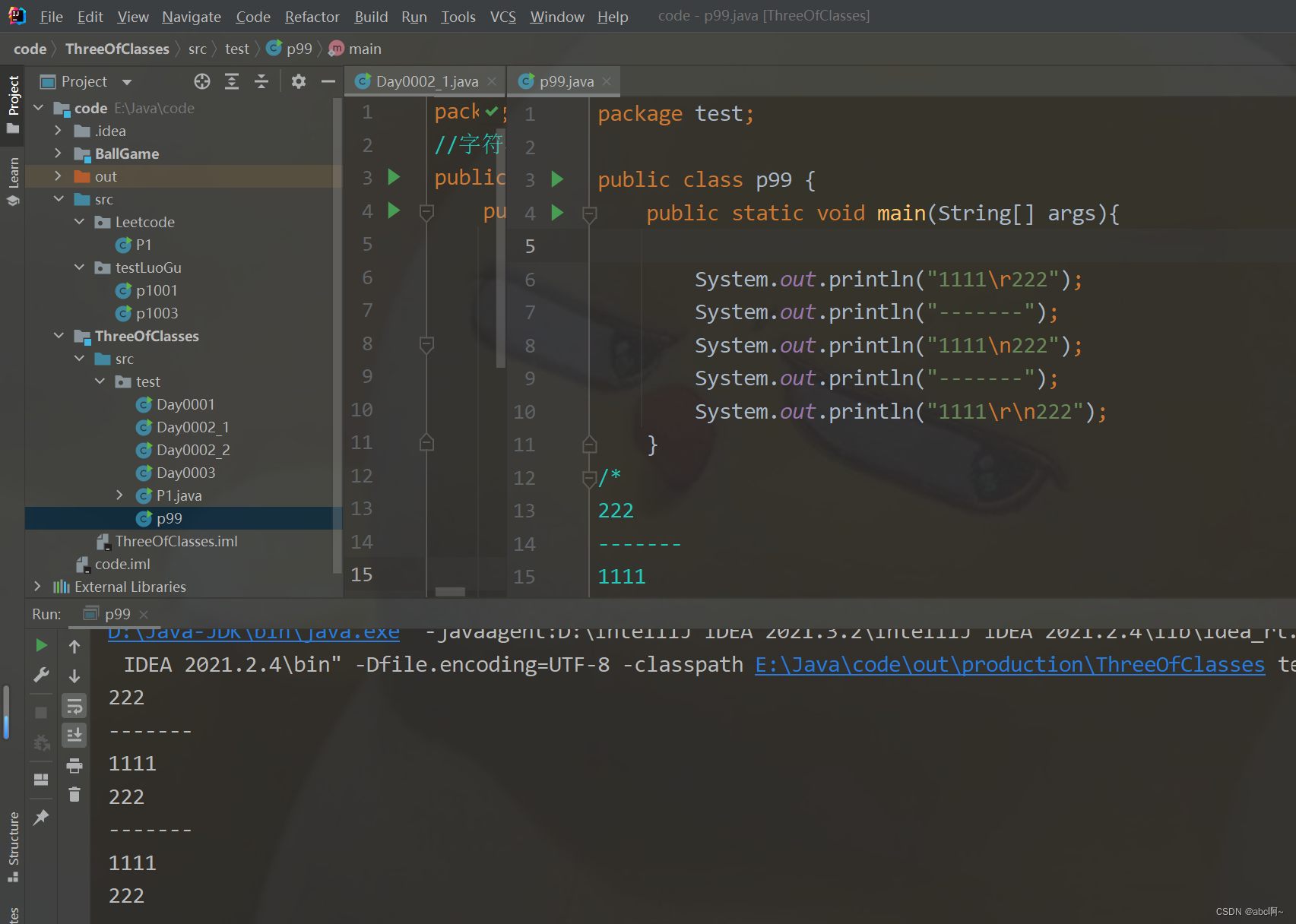Viewport: 1296px width, 924px height.
Task: Rerun p99 with green run button
Action: 42,645
